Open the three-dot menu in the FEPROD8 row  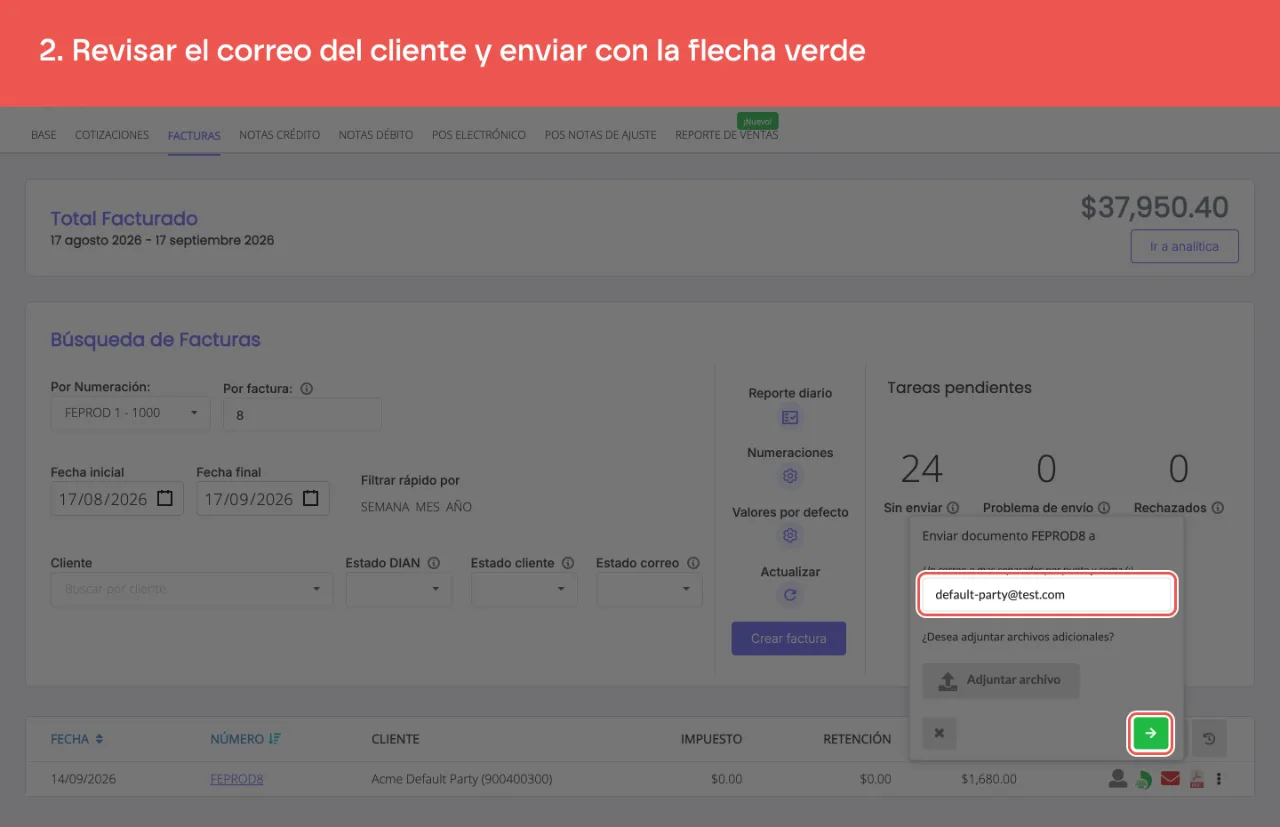[1219, 779]
